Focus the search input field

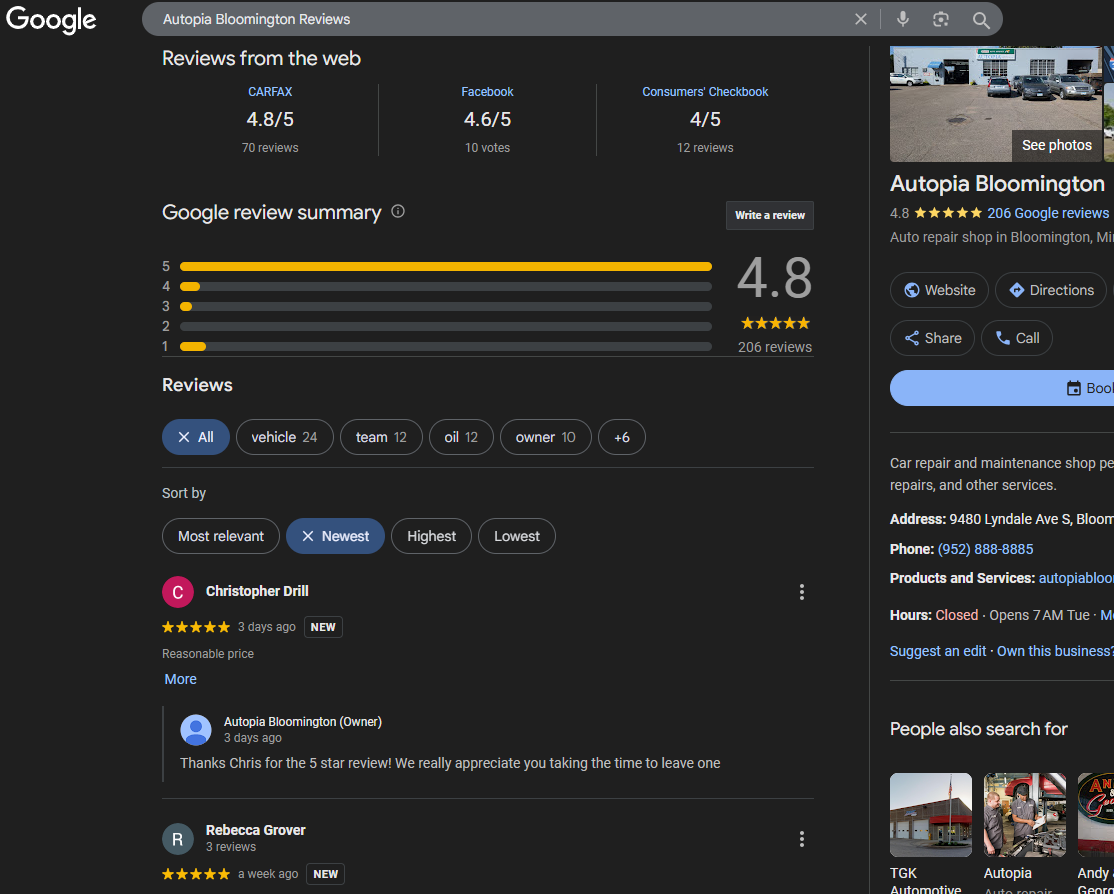[497, 19]
